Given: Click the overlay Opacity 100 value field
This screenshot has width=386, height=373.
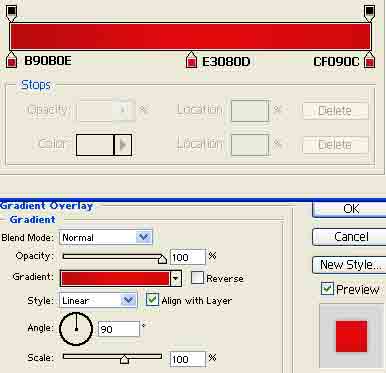Looking at the screenshot, I should [188, 257].
